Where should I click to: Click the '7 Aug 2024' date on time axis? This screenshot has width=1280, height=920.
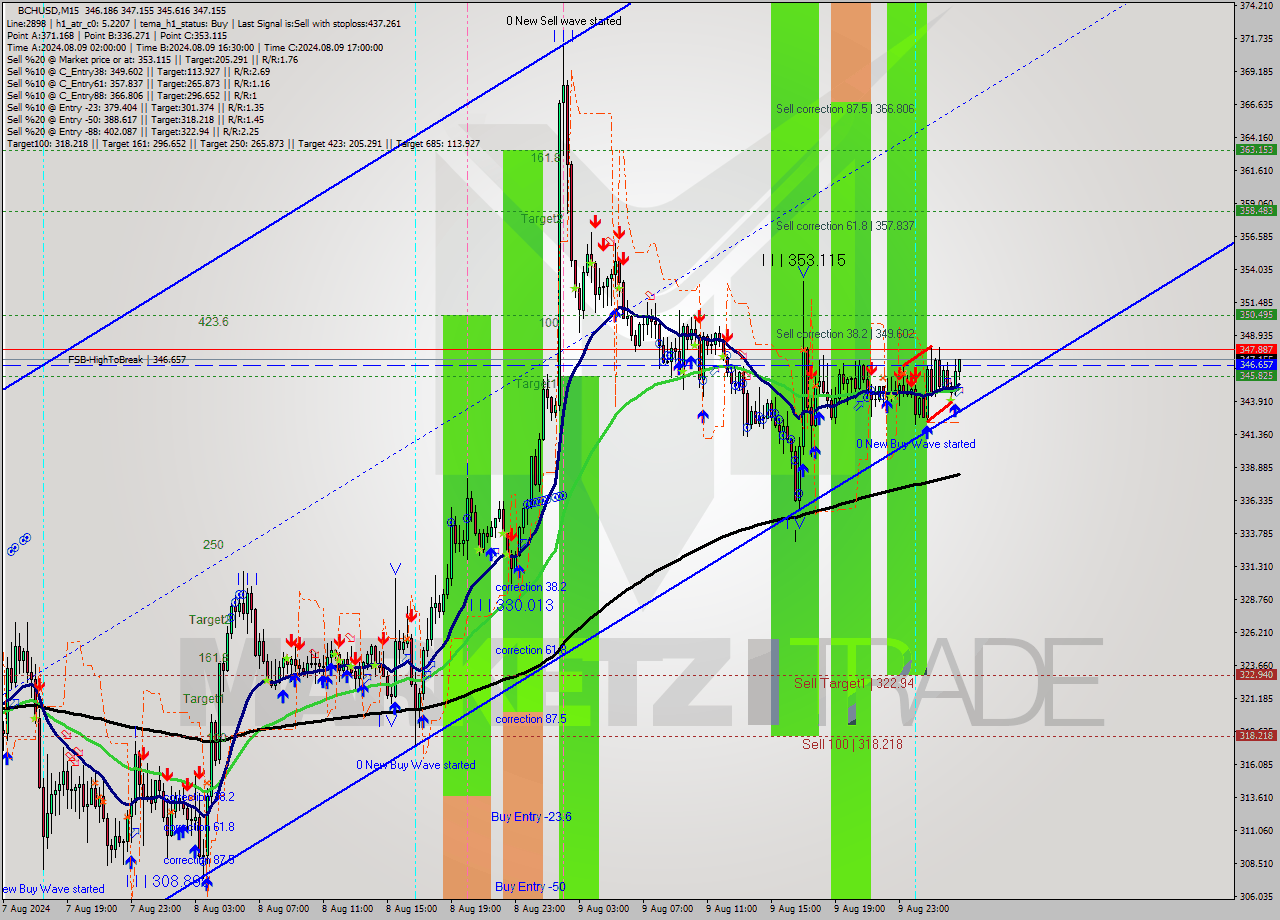(x=25, y=909)
